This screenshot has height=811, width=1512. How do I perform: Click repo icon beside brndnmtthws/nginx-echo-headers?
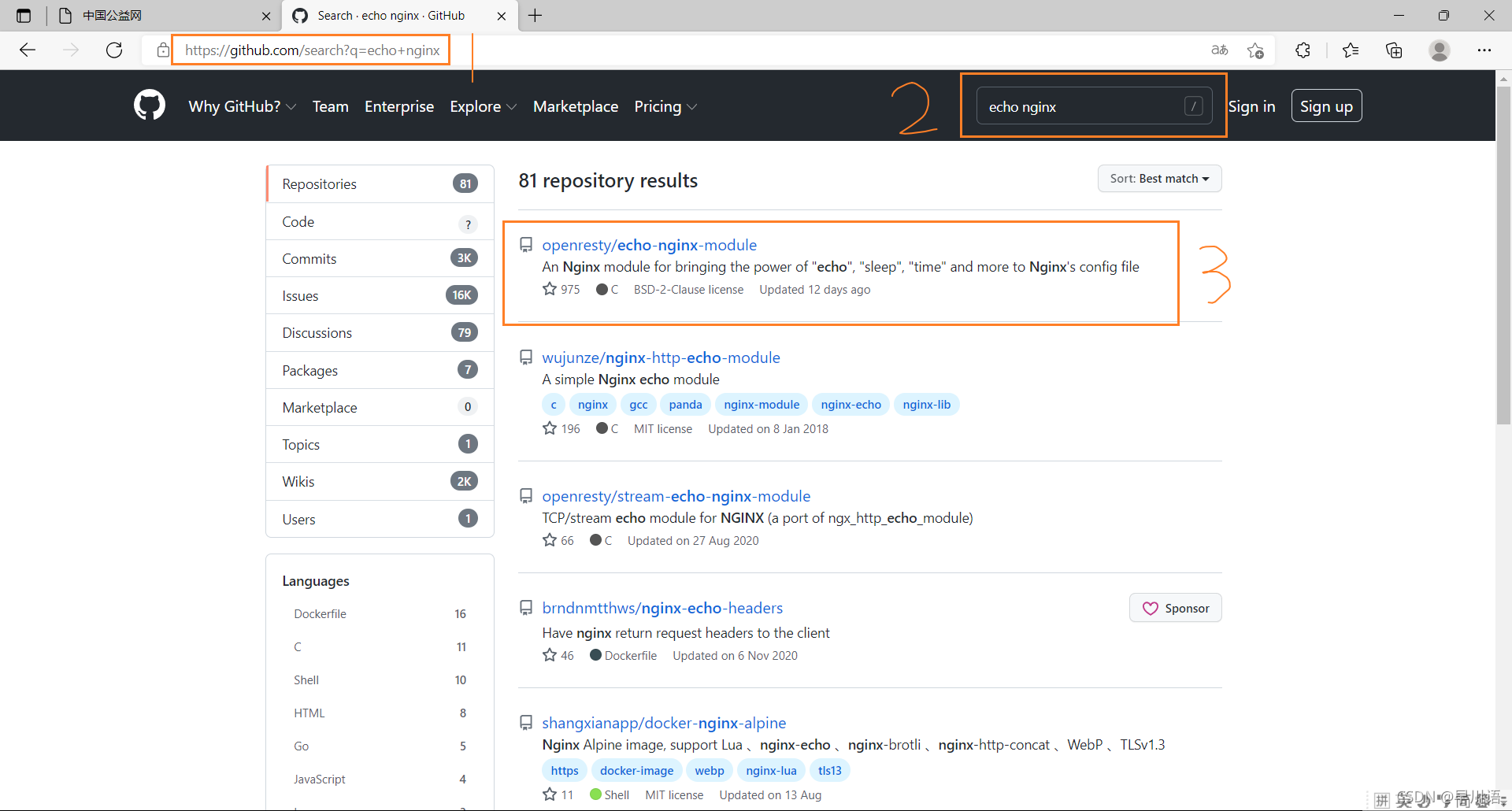[526, 608]
